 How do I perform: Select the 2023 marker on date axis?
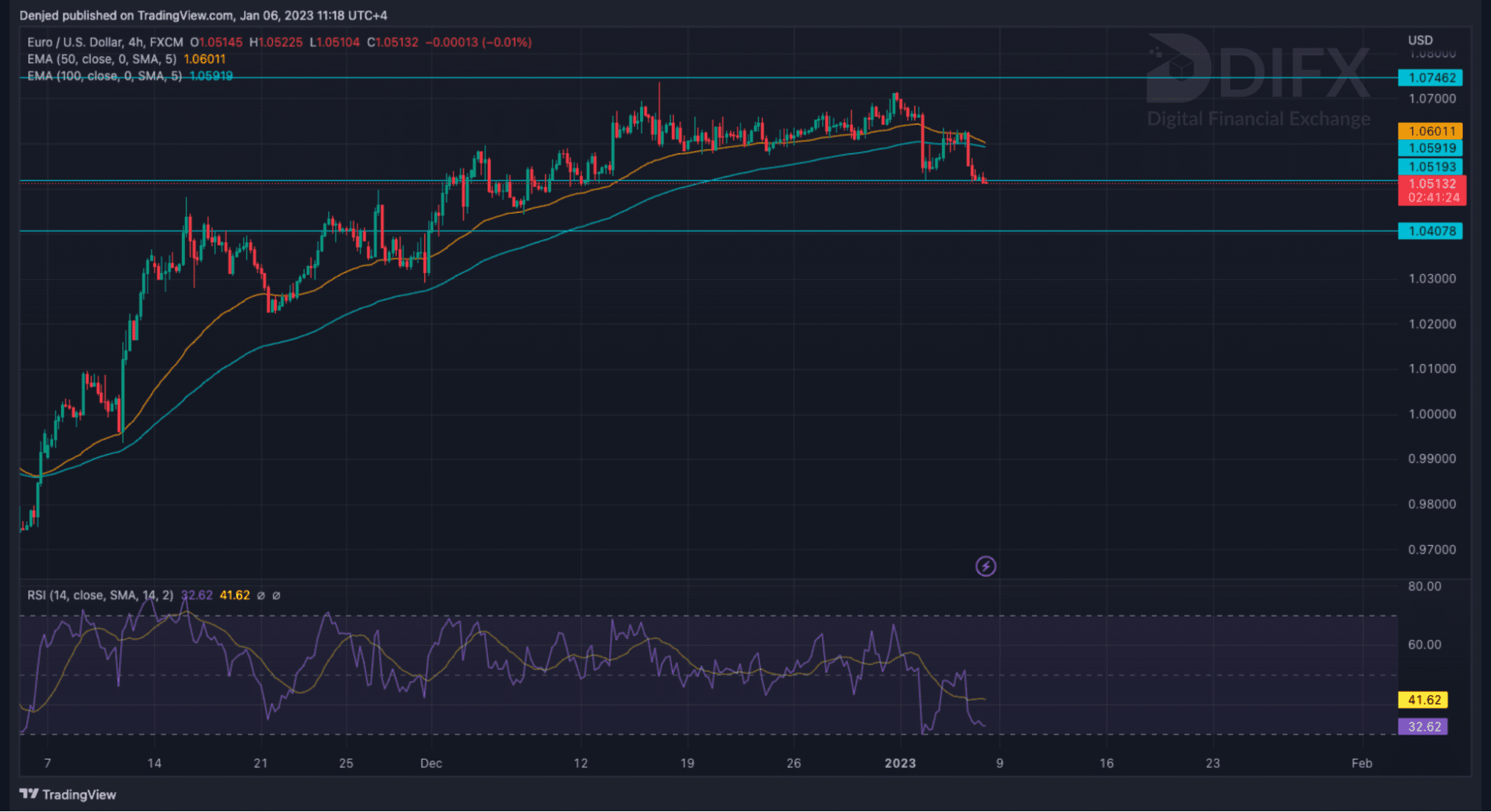point(900,763)
